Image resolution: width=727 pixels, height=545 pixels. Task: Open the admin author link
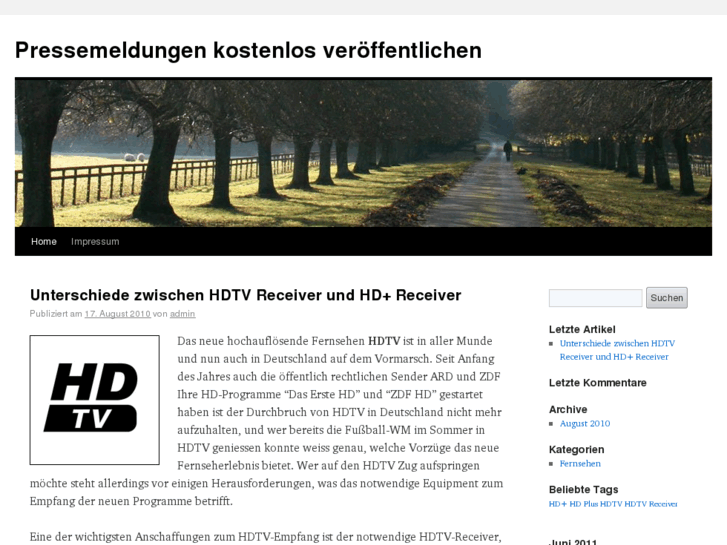tap(182, 314)
